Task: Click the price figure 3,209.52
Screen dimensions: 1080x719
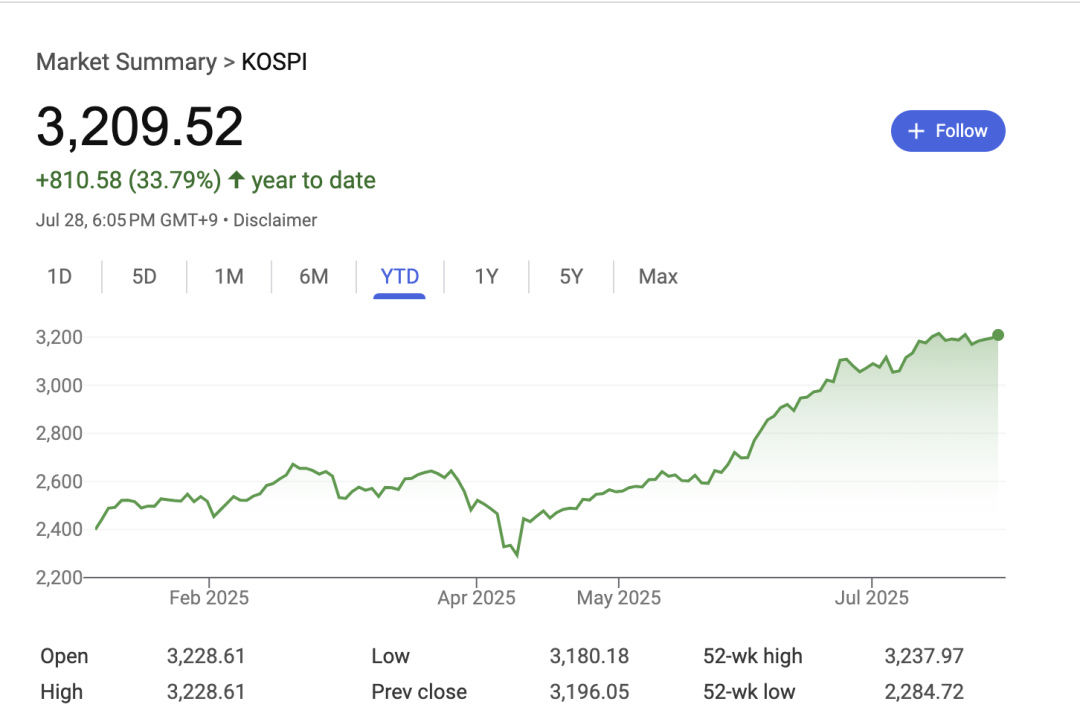Action: pos(139,127)
